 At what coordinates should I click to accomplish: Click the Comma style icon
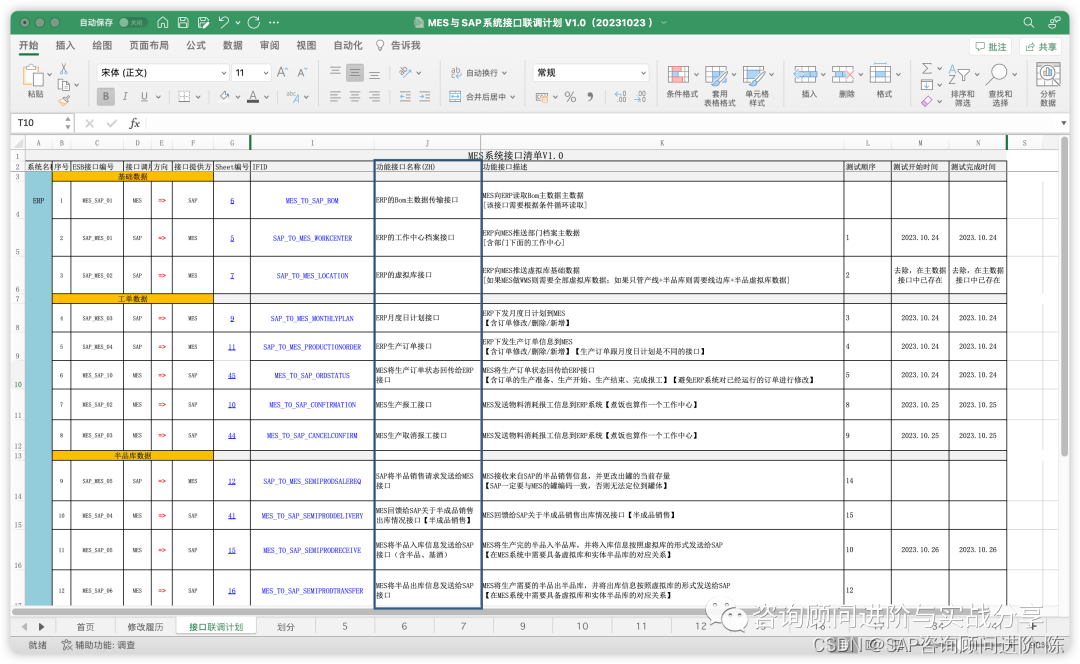pos(590,97)
